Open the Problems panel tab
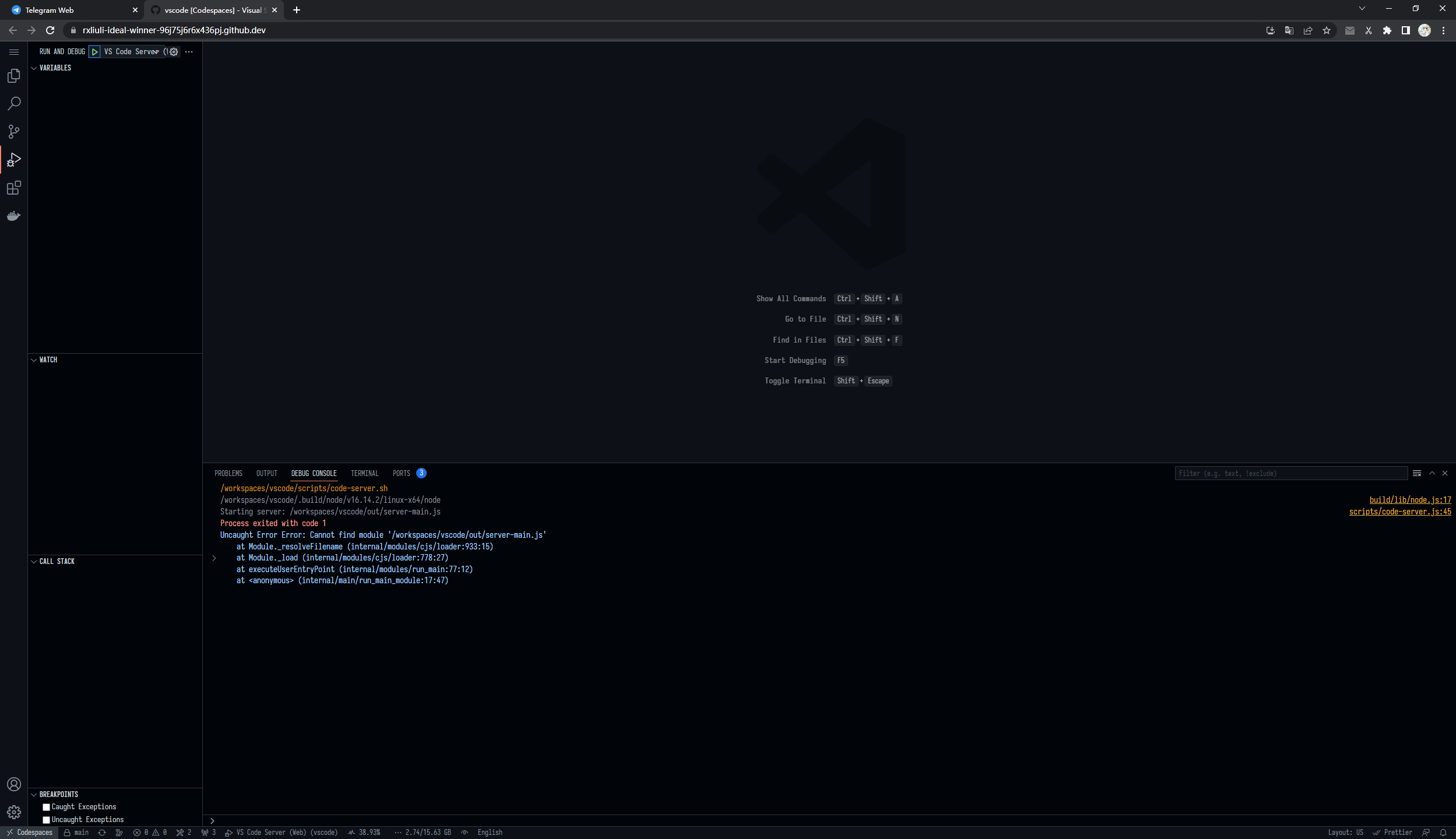The width and height of the screenshot is (1456, 839). pyautogui.click(x=228, y=473)
